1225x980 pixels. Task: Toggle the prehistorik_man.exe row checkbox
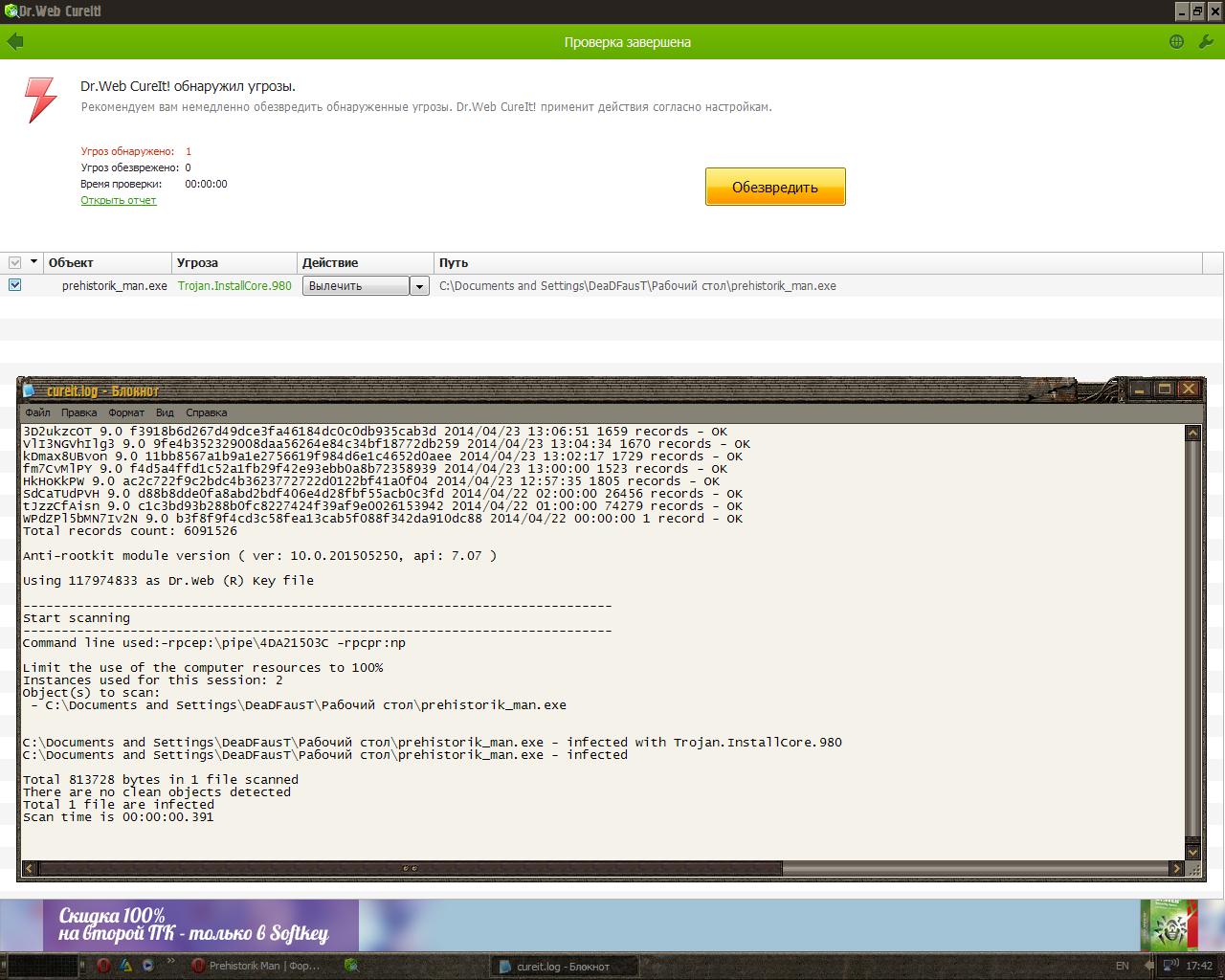click(14, 284)
